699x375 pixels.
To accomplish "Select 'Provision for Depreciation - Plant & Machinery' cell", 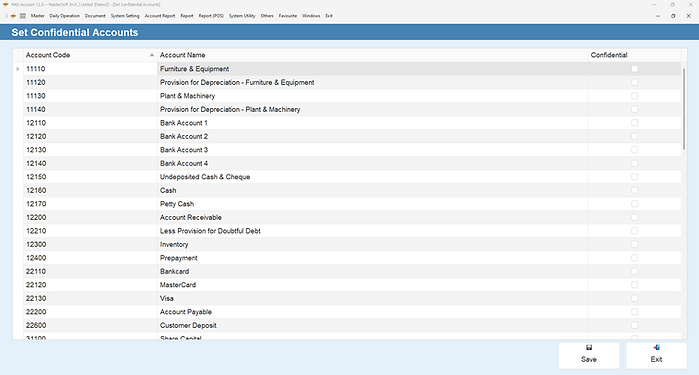I will 372,109.
